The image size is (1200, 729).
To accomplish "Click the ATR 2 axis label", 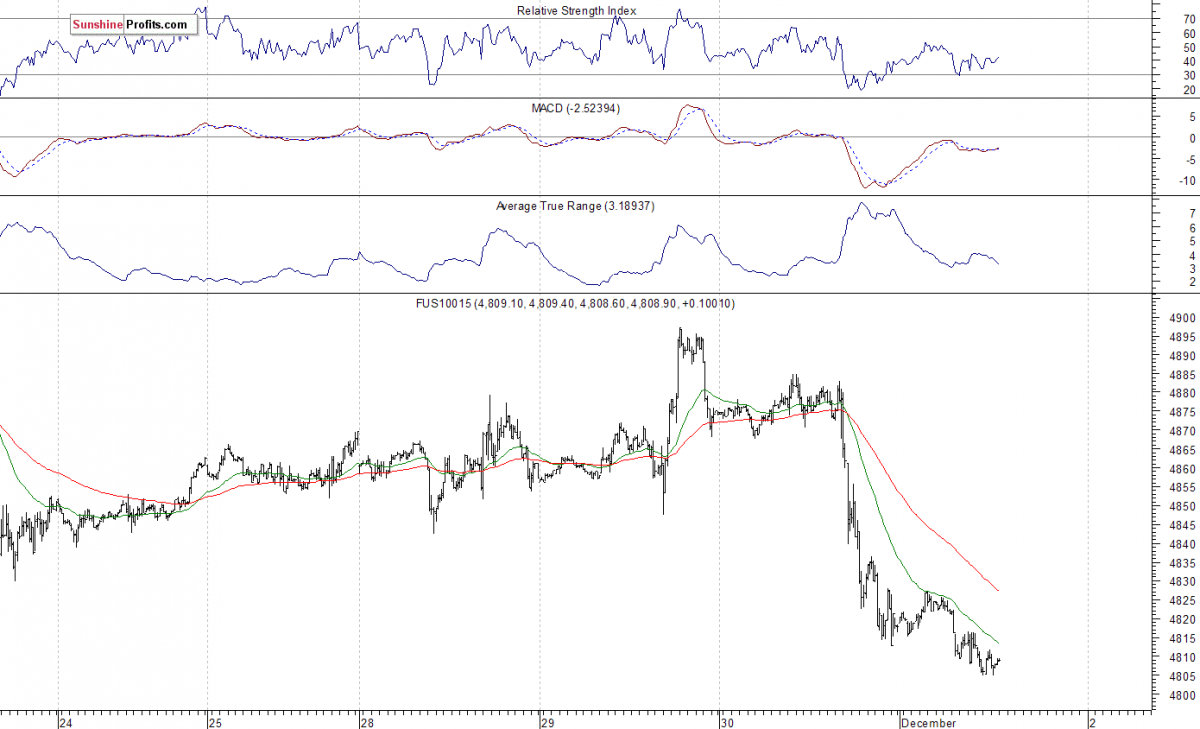I will [x=1192, y=283].
